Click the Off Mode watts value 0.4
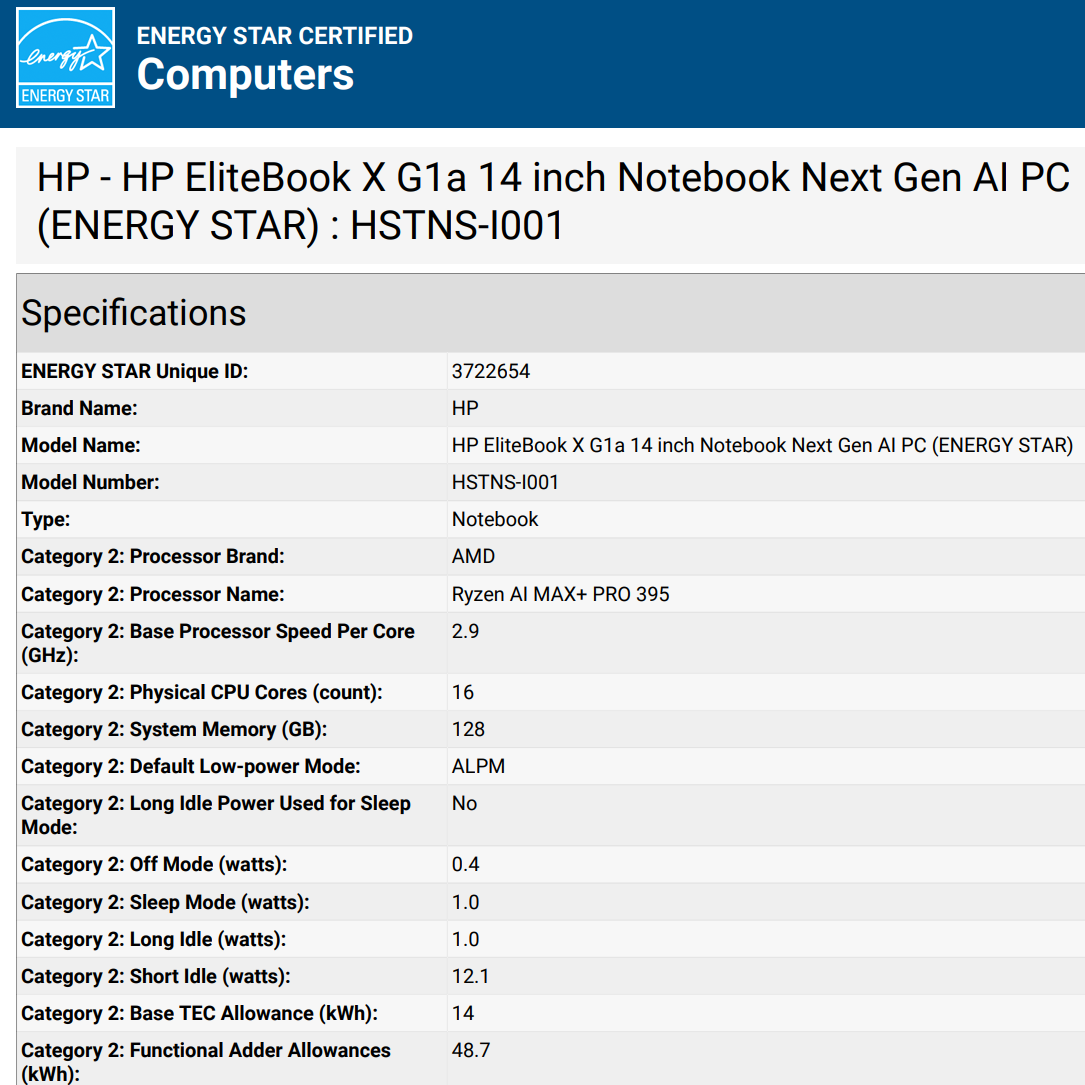The width and height of the screenshot is (1085, 1085). coord(465,864)
